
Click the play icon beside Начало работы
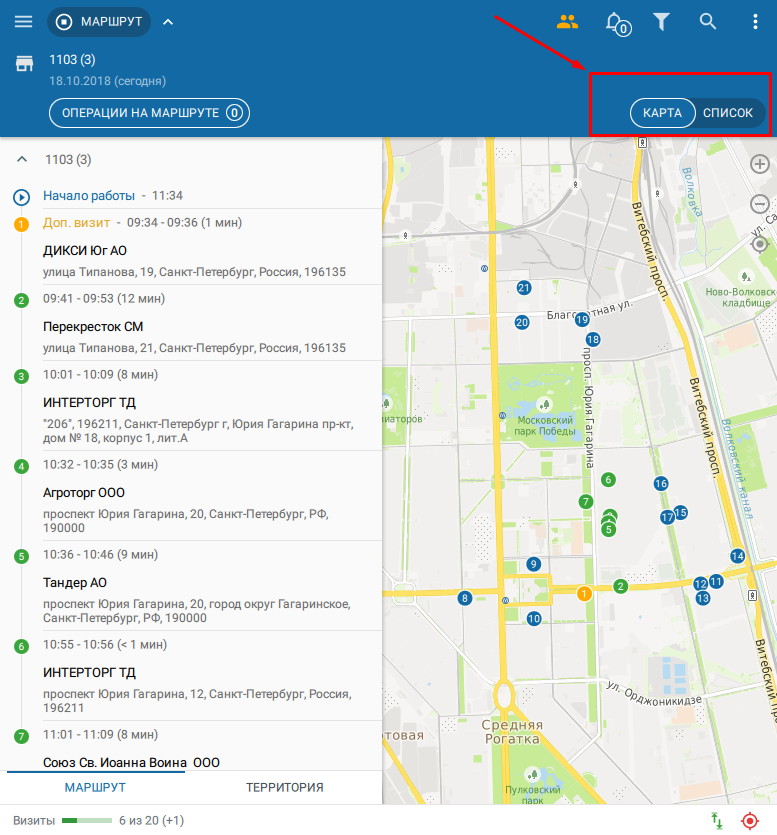point(21,198)
